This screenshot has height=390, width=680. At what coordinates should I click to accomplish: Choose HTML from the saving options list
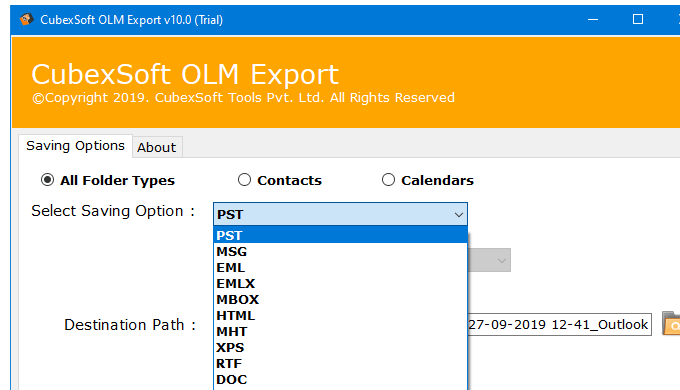pyautogui.click(x=340, y=315)
